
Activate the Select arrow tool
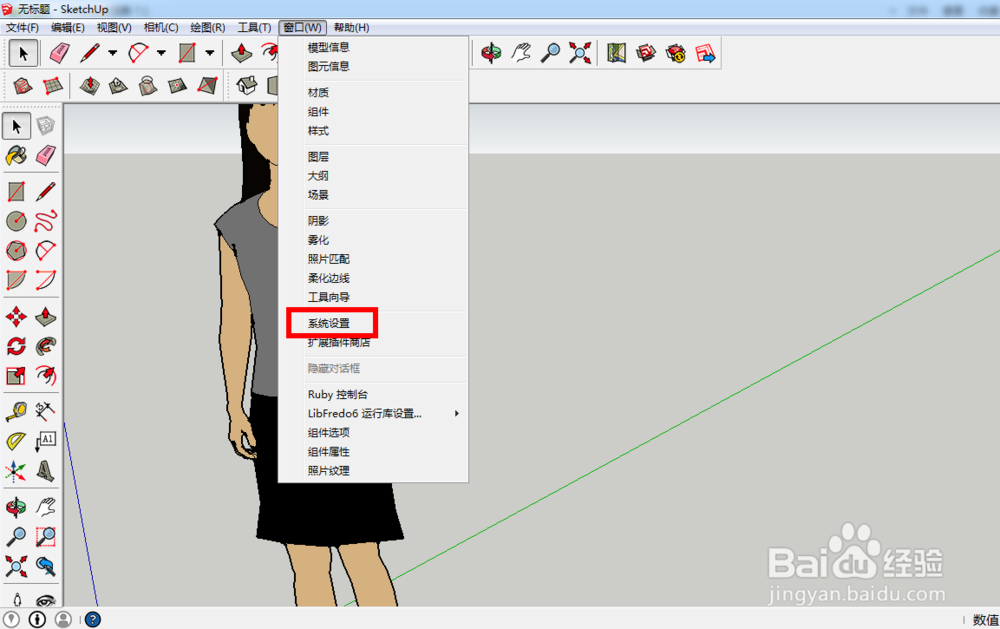coord(15,125)
